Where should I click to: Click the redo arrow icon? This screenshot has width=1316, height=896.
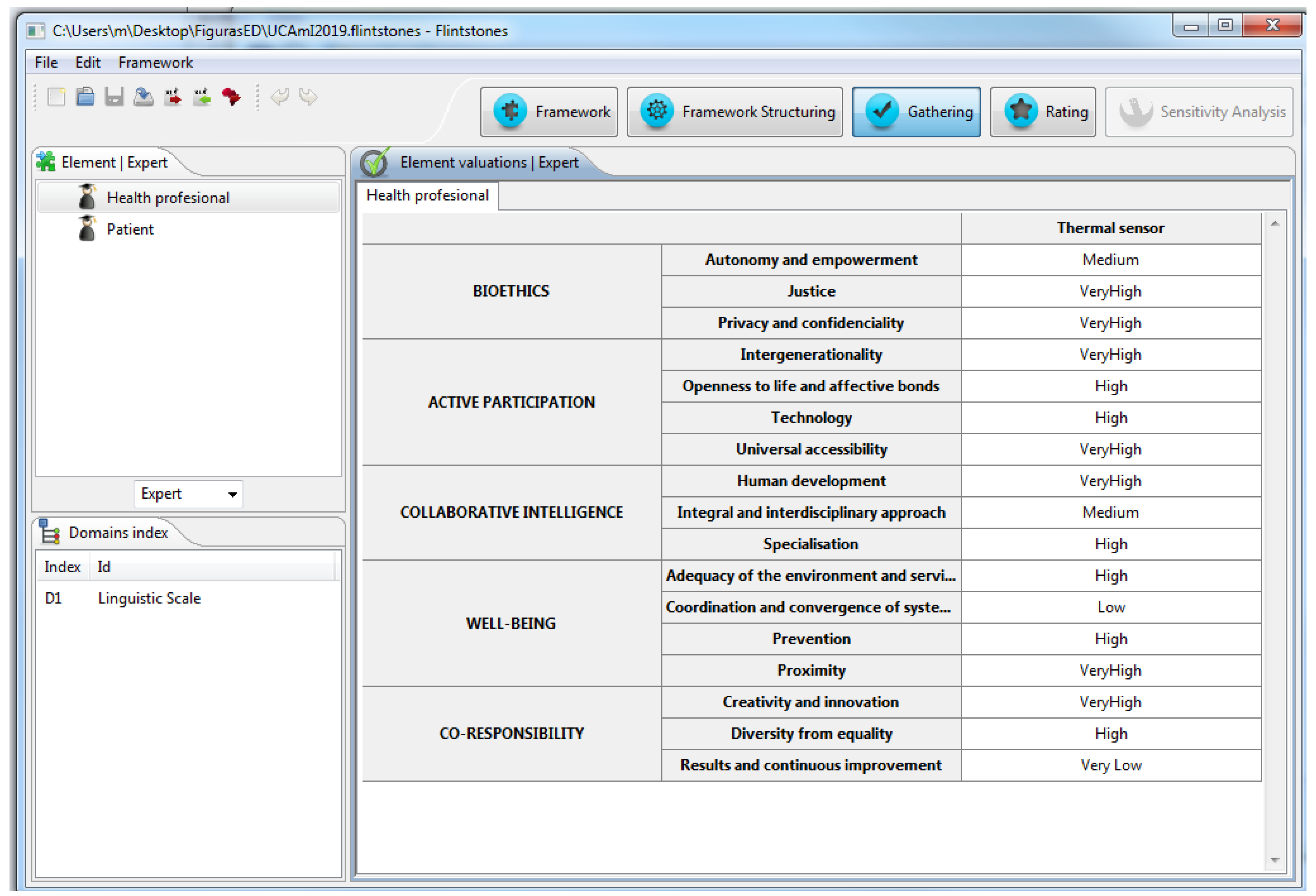click(x=309, y=97)
